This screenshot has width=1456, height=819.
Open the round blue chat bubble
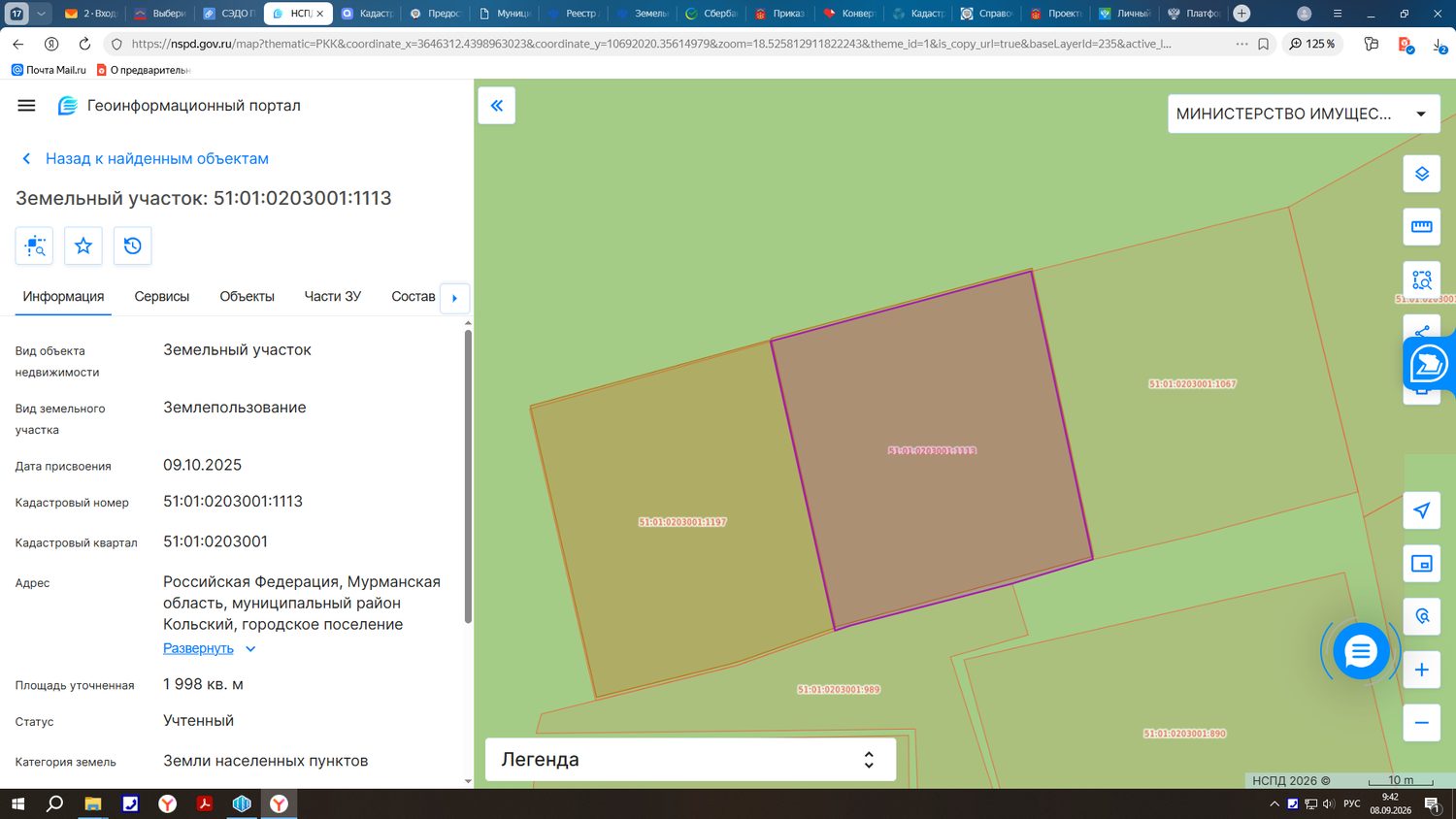[1361, 652]
